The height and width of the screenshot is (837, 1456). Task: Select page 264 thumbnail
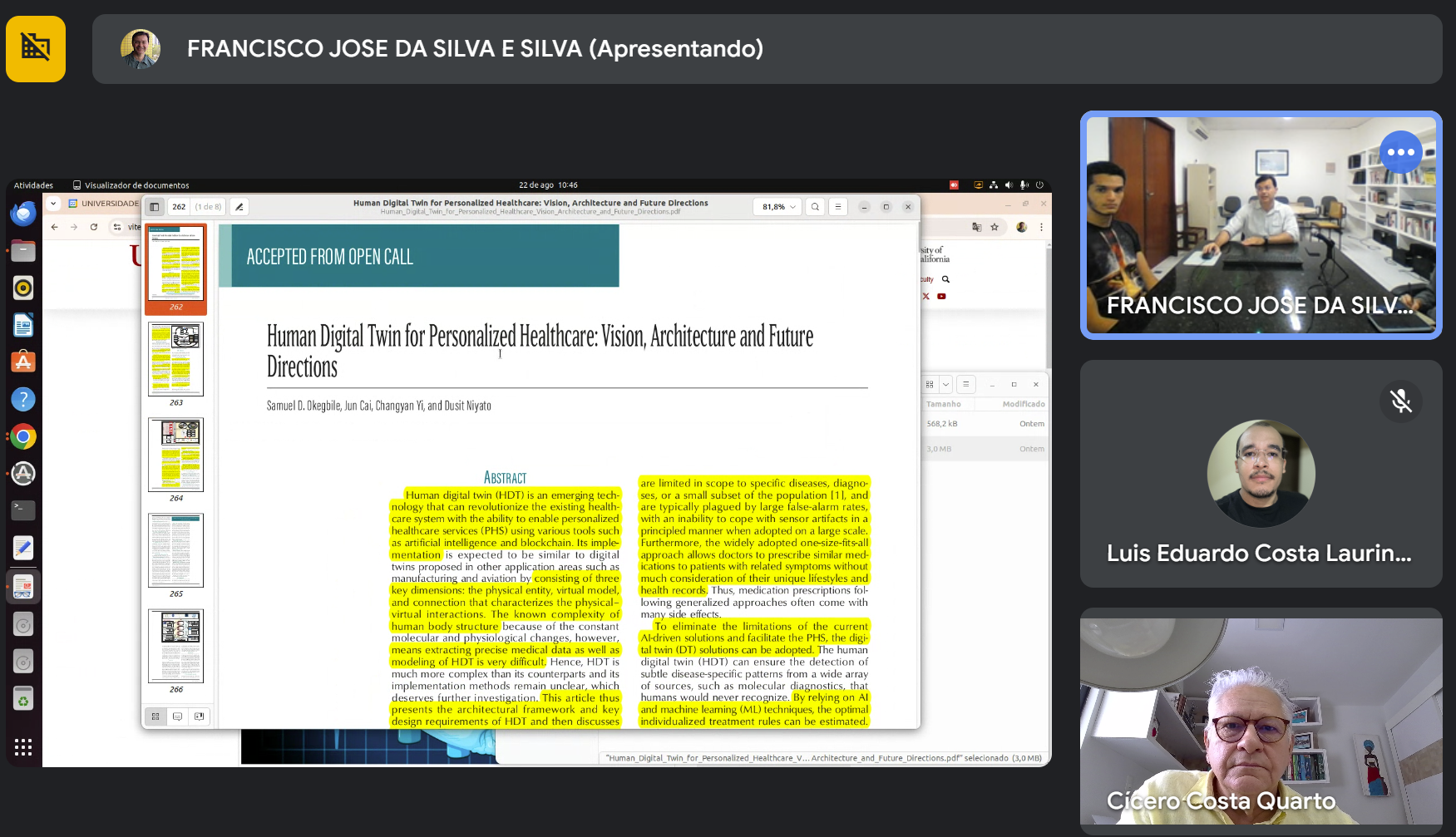pos(176,455)
